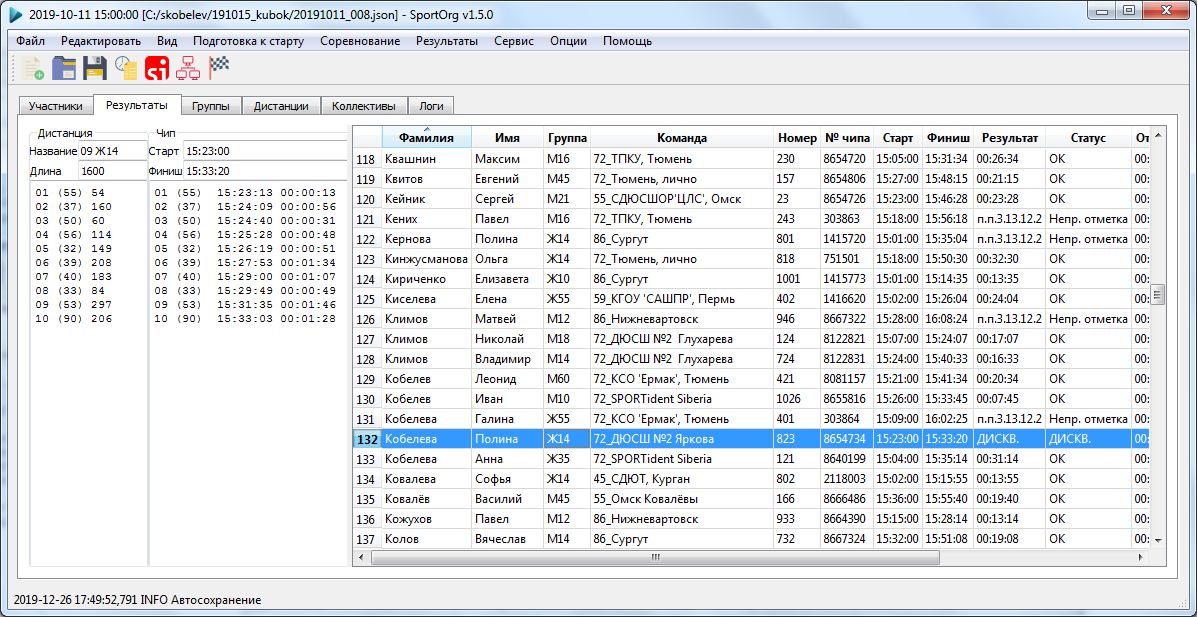Open the Вид menu
The height and width of the screenshot is (617, 1197).
tap(167, 41)
